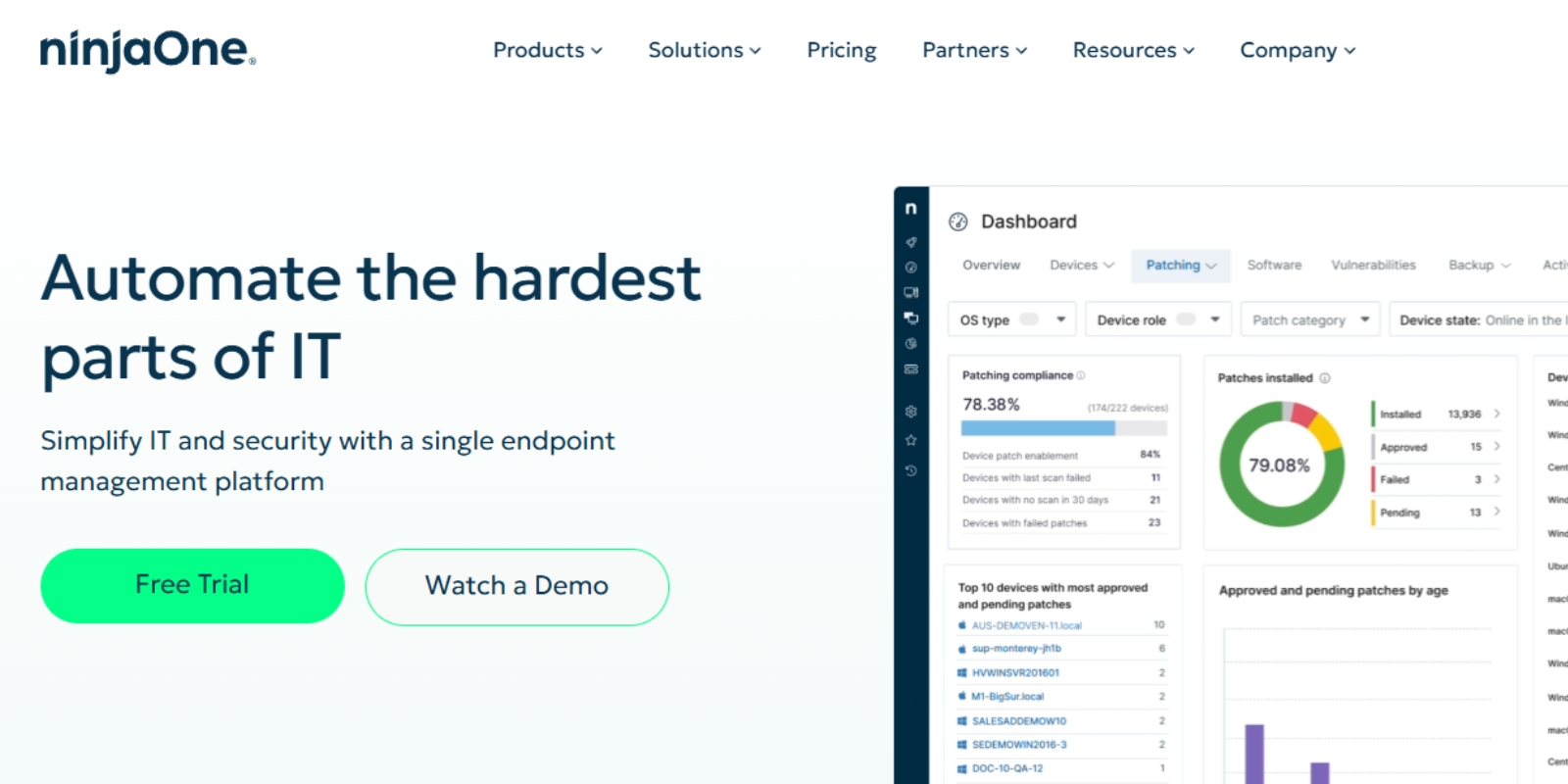Click the info icon next to Patches installed
This screenshot has height=784, width=1568.
point(1325,378)
